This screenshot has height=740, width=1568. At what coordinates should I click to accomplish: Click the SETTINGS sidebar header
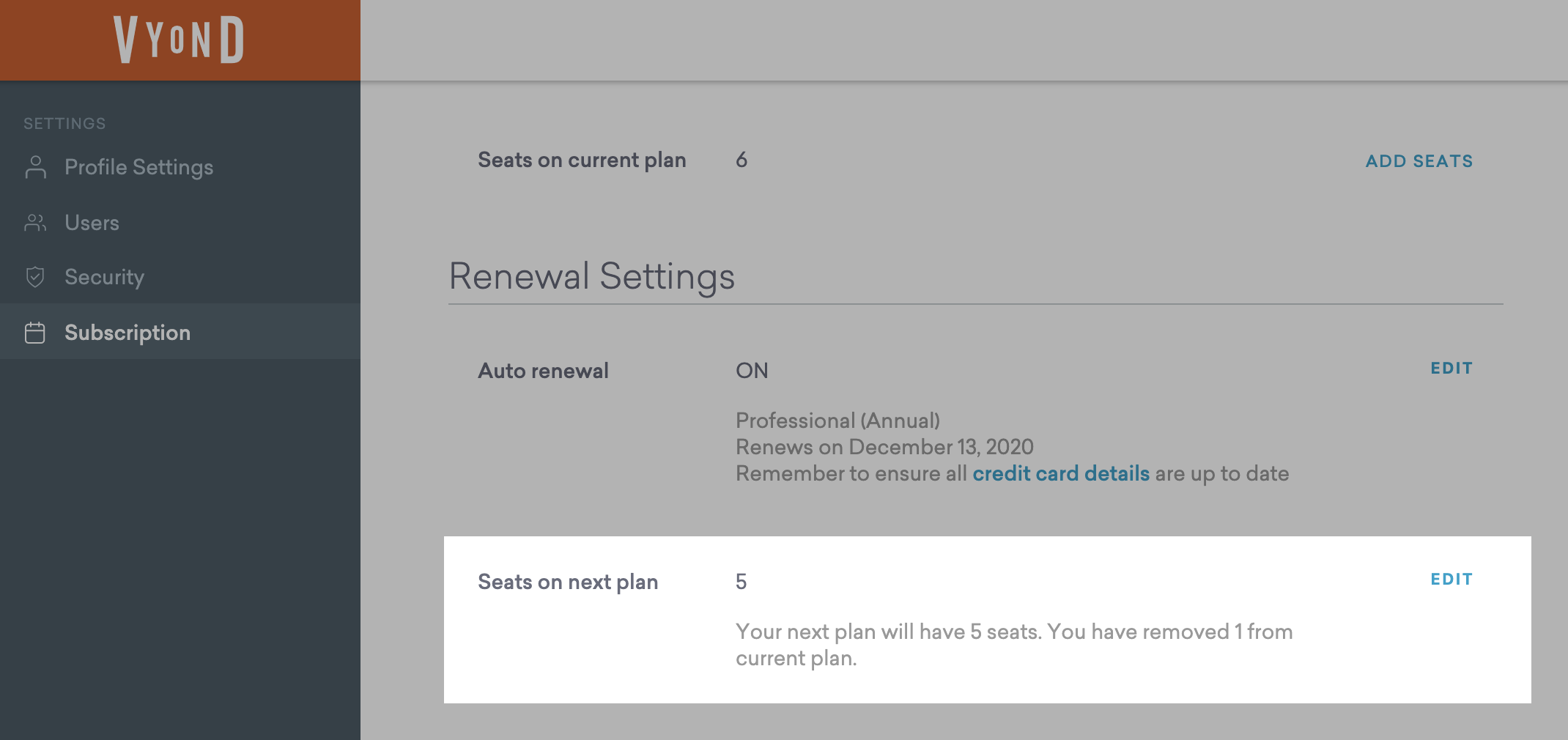[x=64, y=124]
